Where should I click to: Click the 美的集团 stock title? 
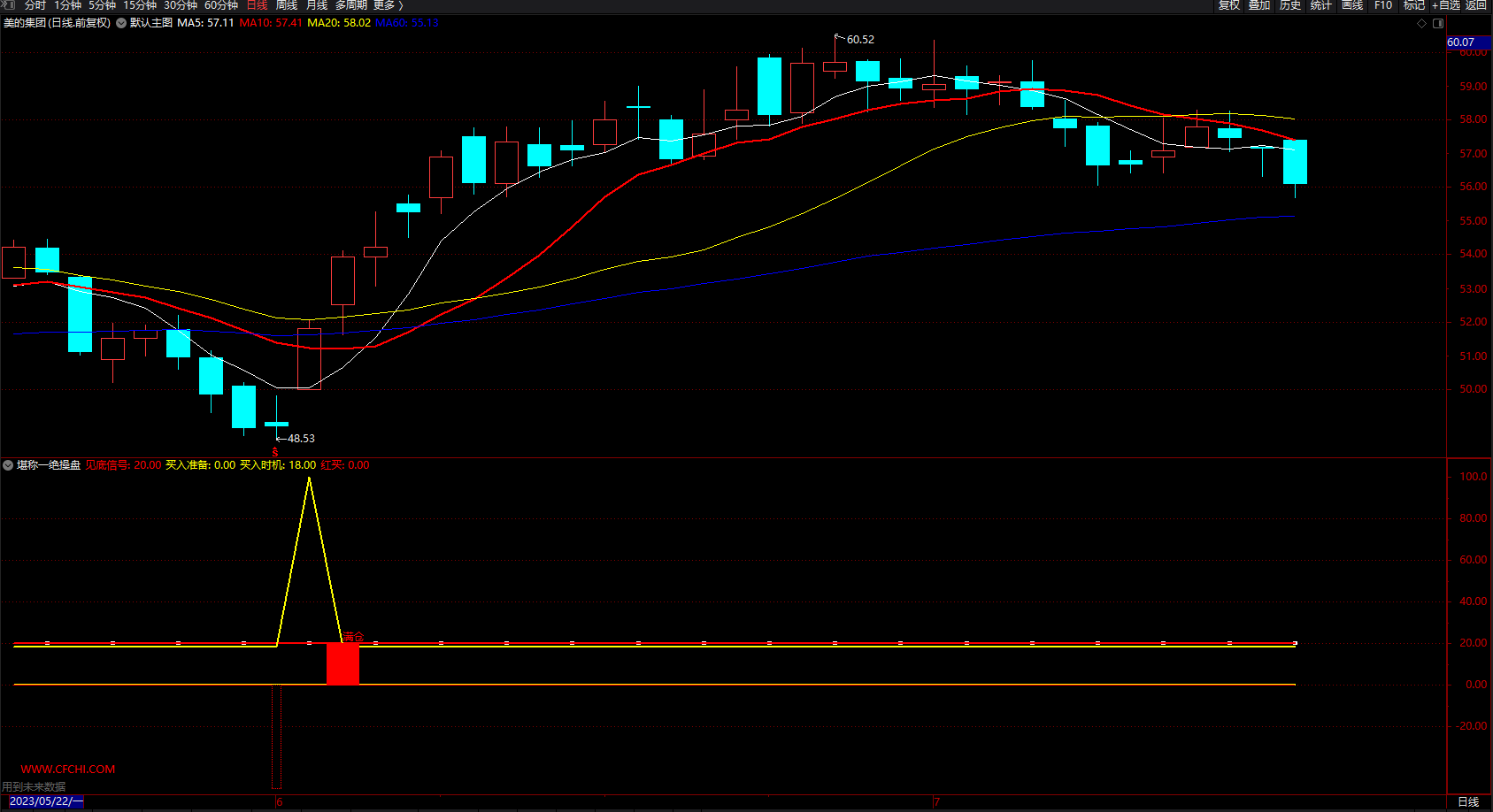tap(57, 23)
